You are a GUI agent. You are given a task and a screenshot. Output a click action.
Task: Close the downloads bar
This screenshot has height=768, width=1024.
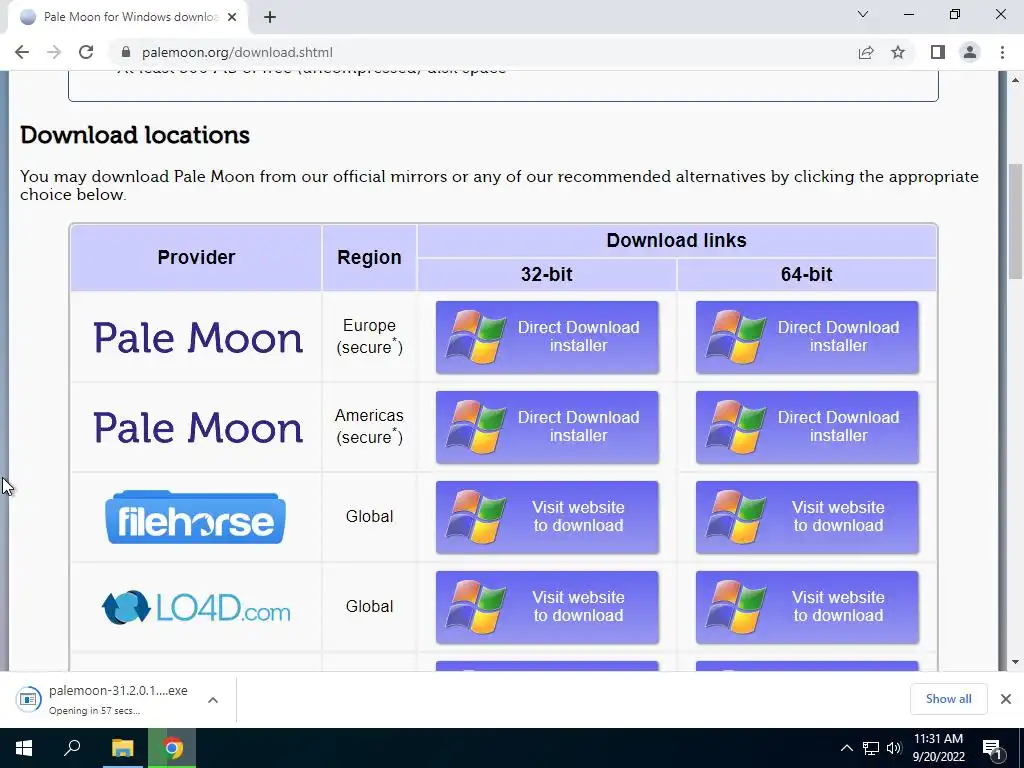[1006, 699]
